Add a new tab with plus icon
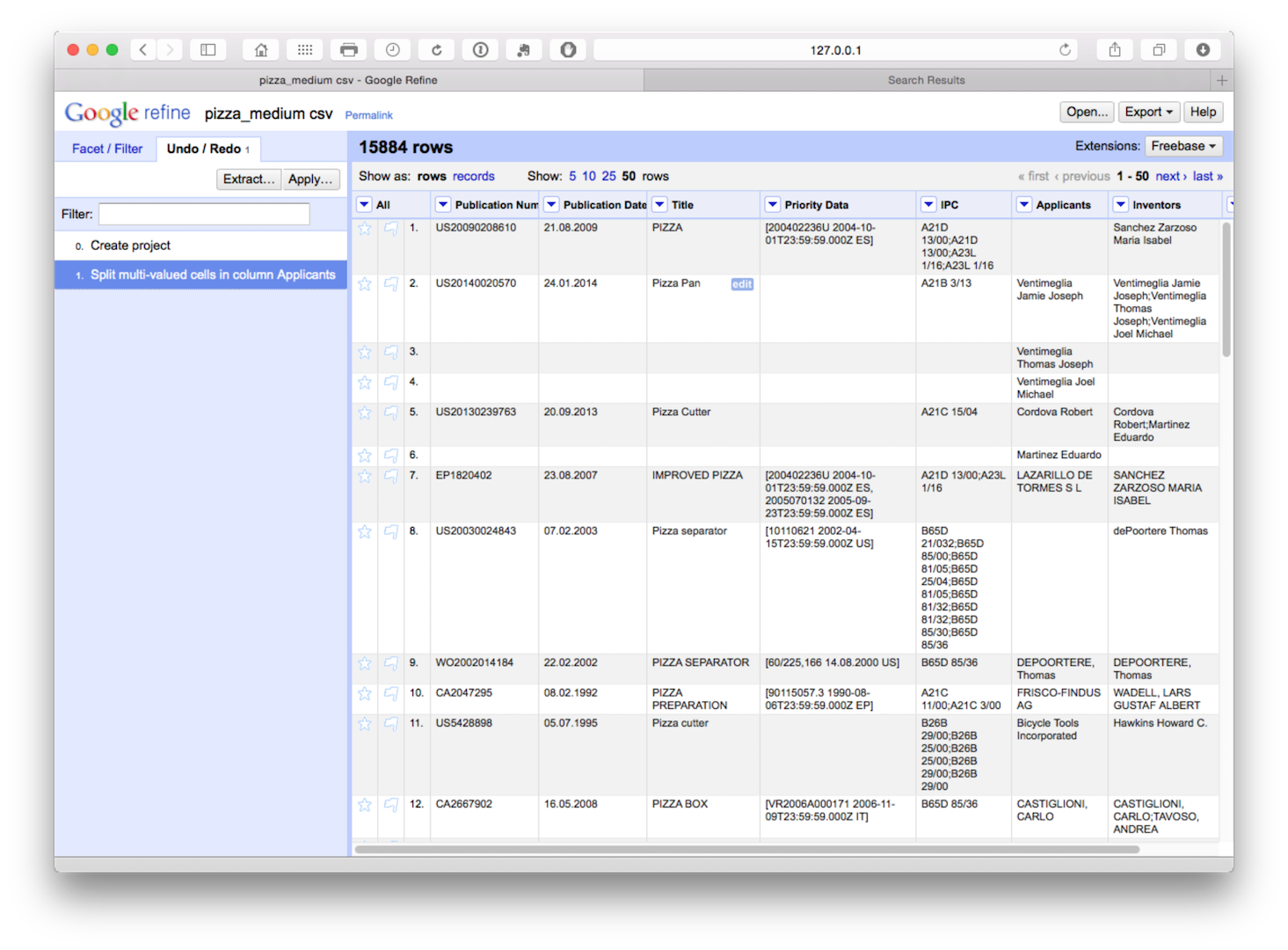The height and width of the screenshot is (950, 1288). [1222, 80]
